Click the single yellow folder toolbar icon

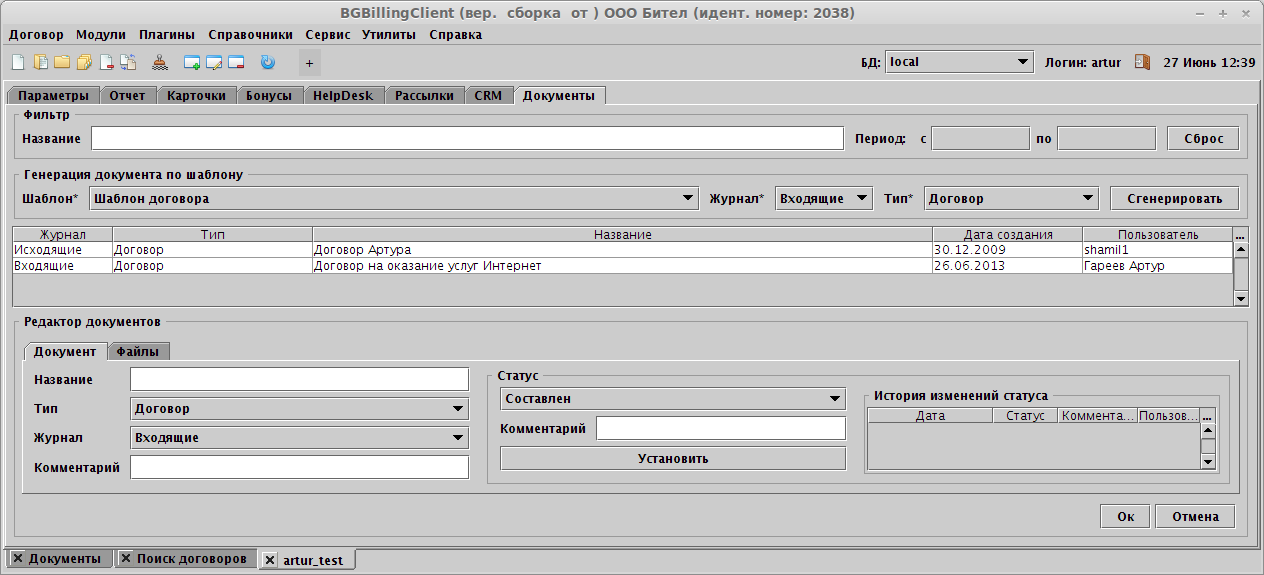pyautogui.click(x=62, y=62)
